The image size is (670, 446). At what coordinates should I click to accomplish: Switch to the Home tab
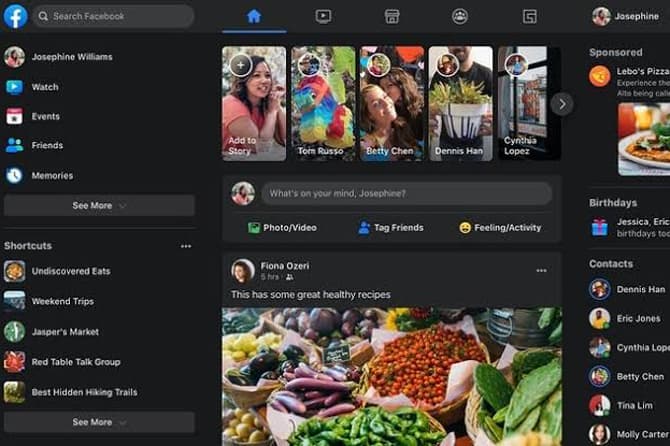coord(254,16)
